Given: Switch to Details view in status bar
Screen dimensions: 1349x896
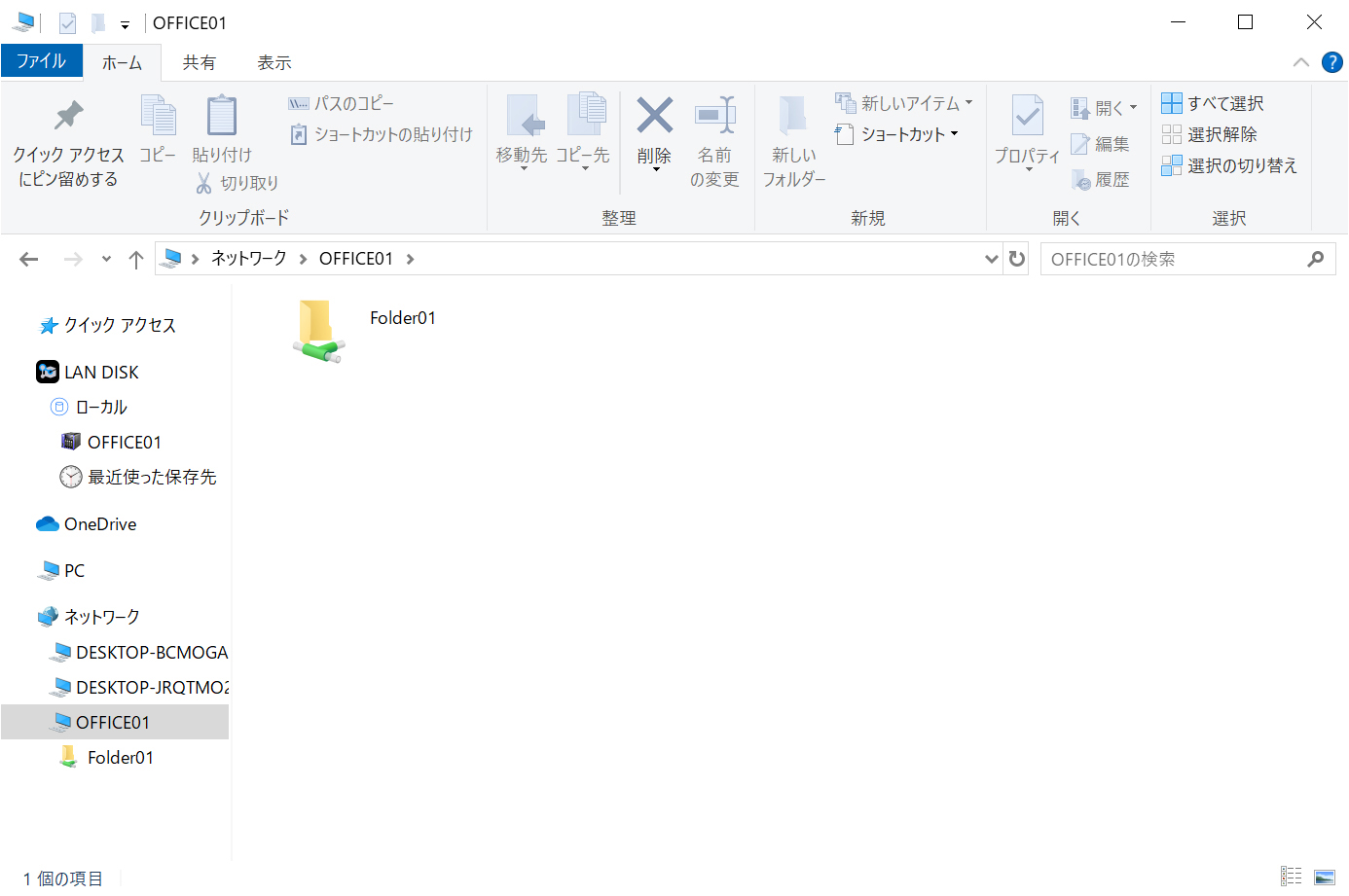Looking at the screenshot, I should [1291, 877].
